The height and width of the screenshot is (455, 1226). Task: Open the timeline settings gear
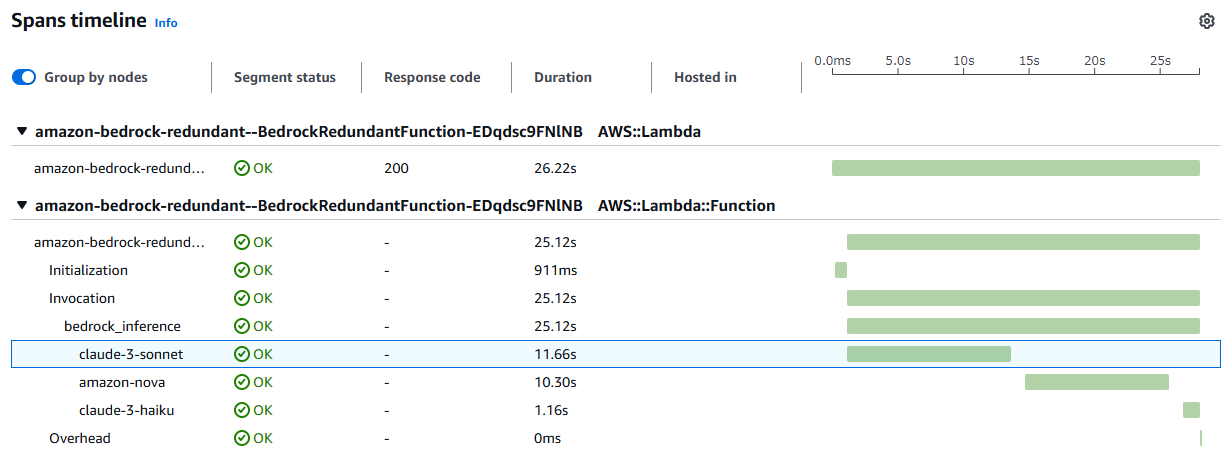click(x=1206, y=22)
